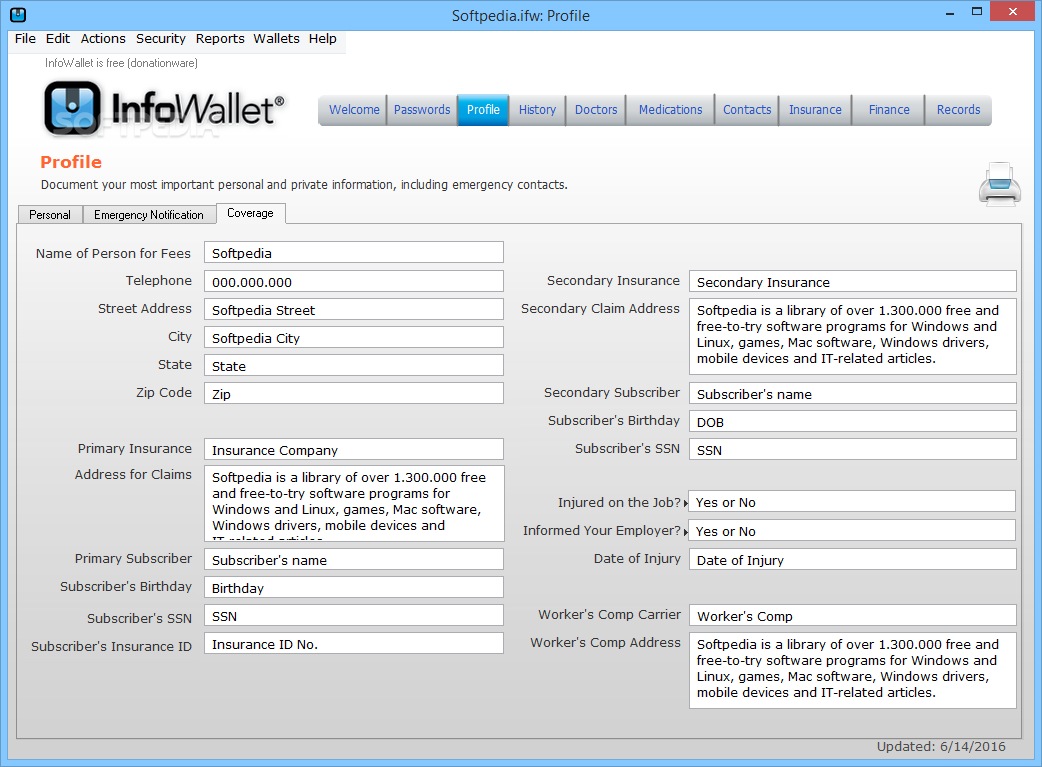Click the Secondary Claim Address text area
The image size is (1042, 767).
click(853, 336)
